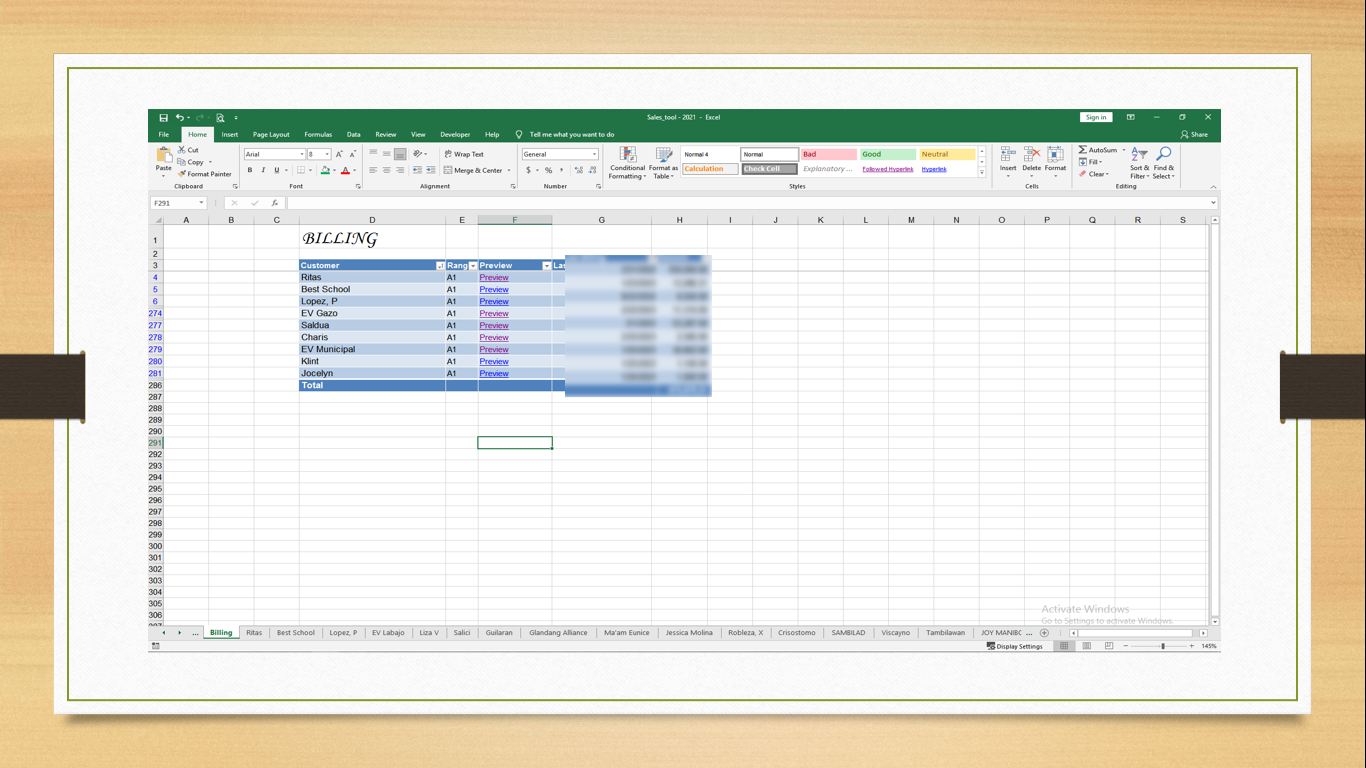
Task: Open the font size dropdown
Action: [327, 154]
